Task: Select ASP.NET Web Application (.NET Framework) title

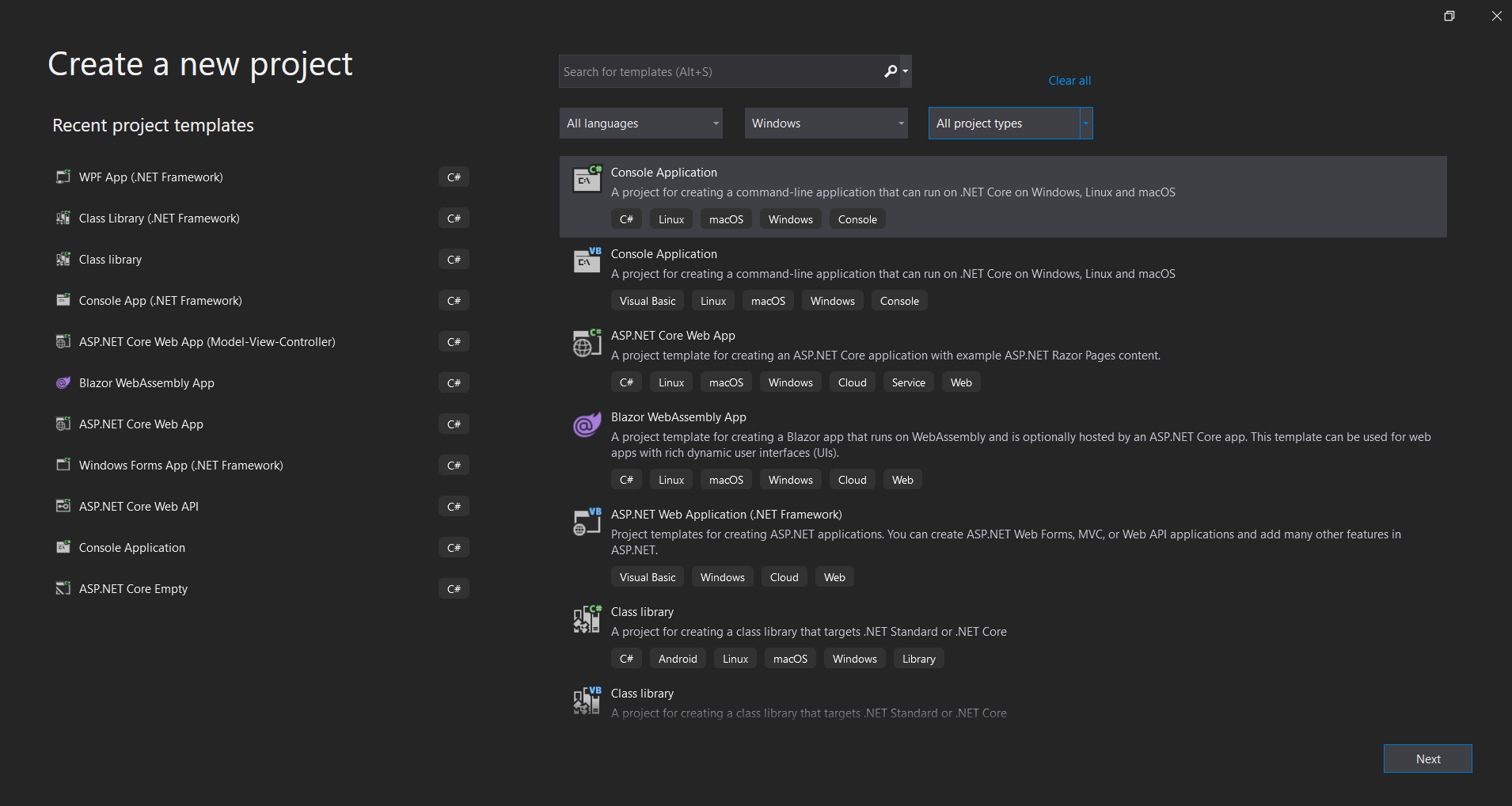Action: point(727,515)
